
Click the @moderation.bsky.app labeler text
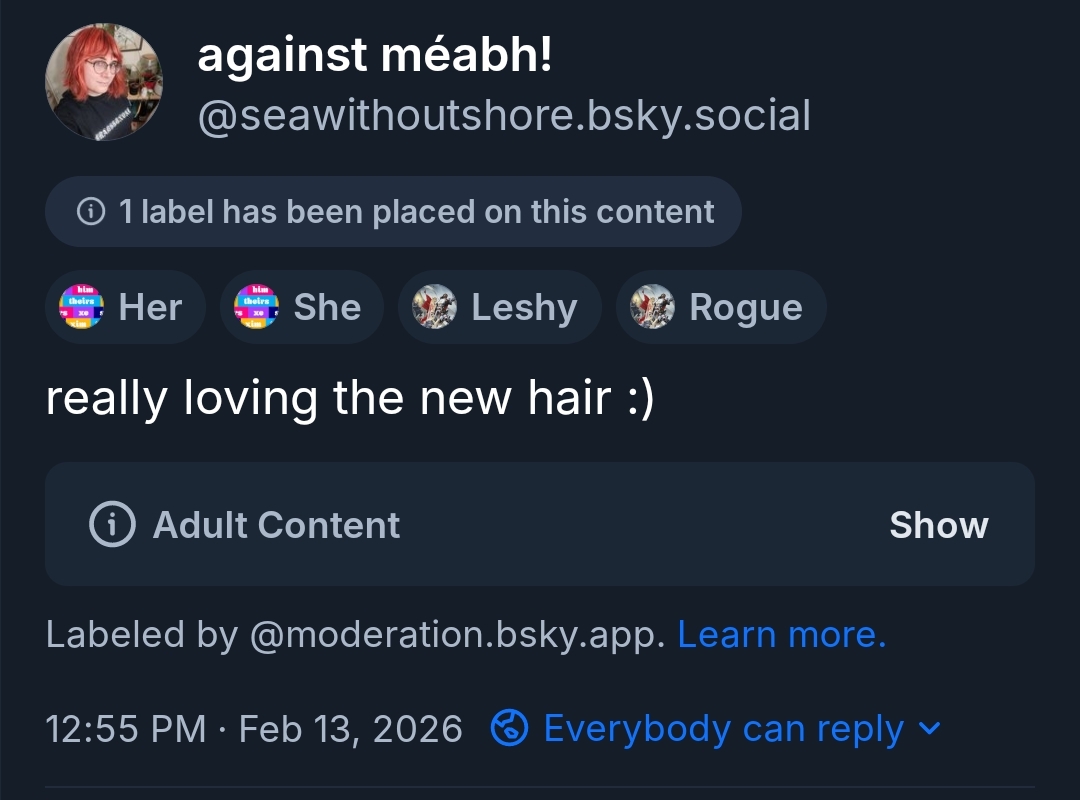[456, 634]
